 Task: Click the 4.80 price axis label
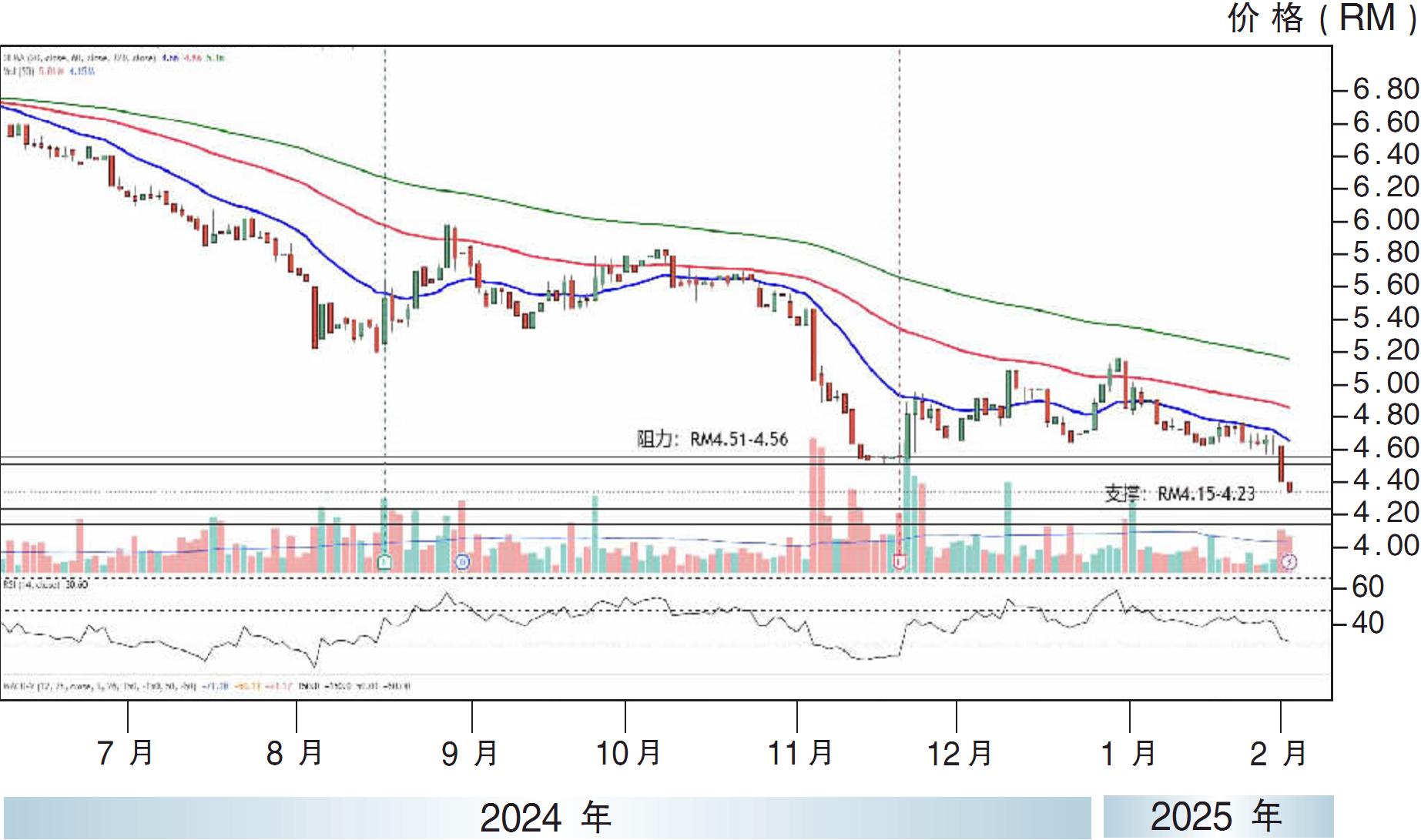click(1386, 415)
